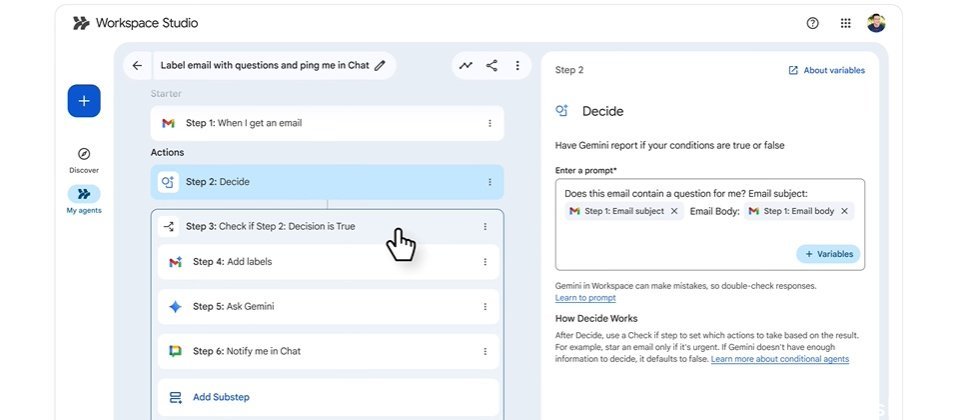960x420 pixels.
Task: Open help from the question mark icon
Action: [x=812, y=23]
